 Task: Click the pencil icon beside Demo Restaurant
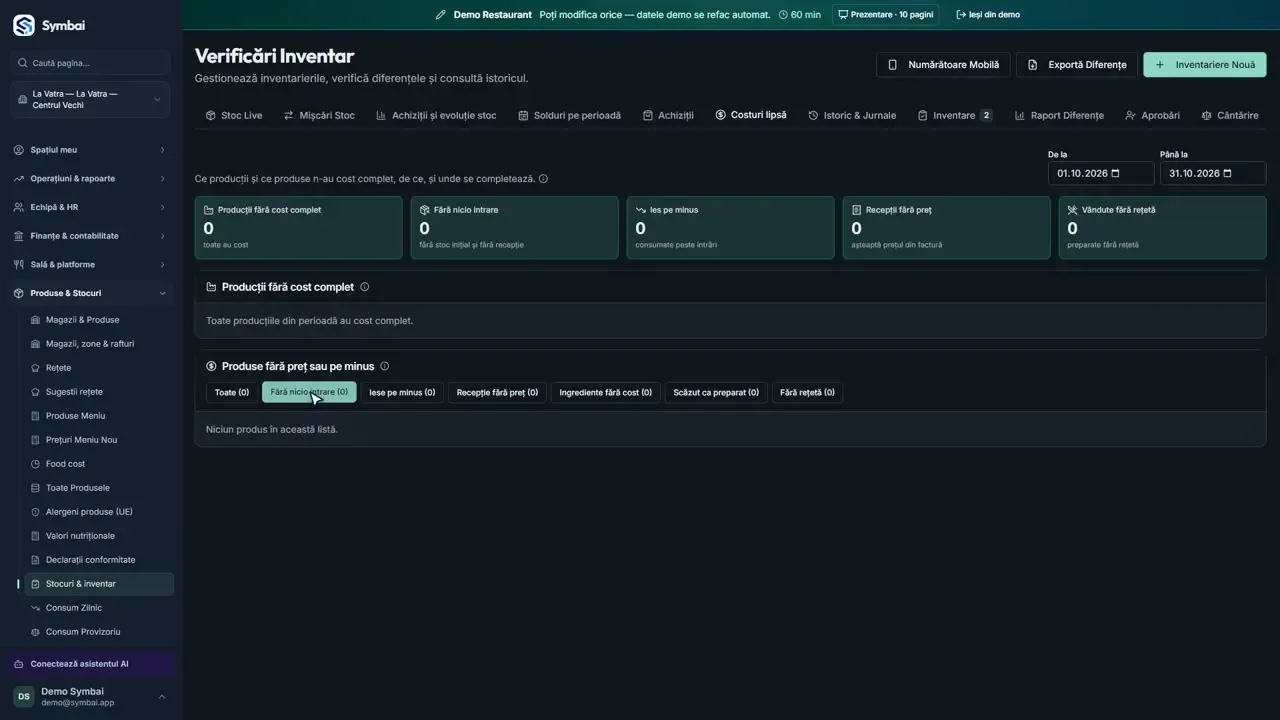pyautogui.click(x=441, y=15)
